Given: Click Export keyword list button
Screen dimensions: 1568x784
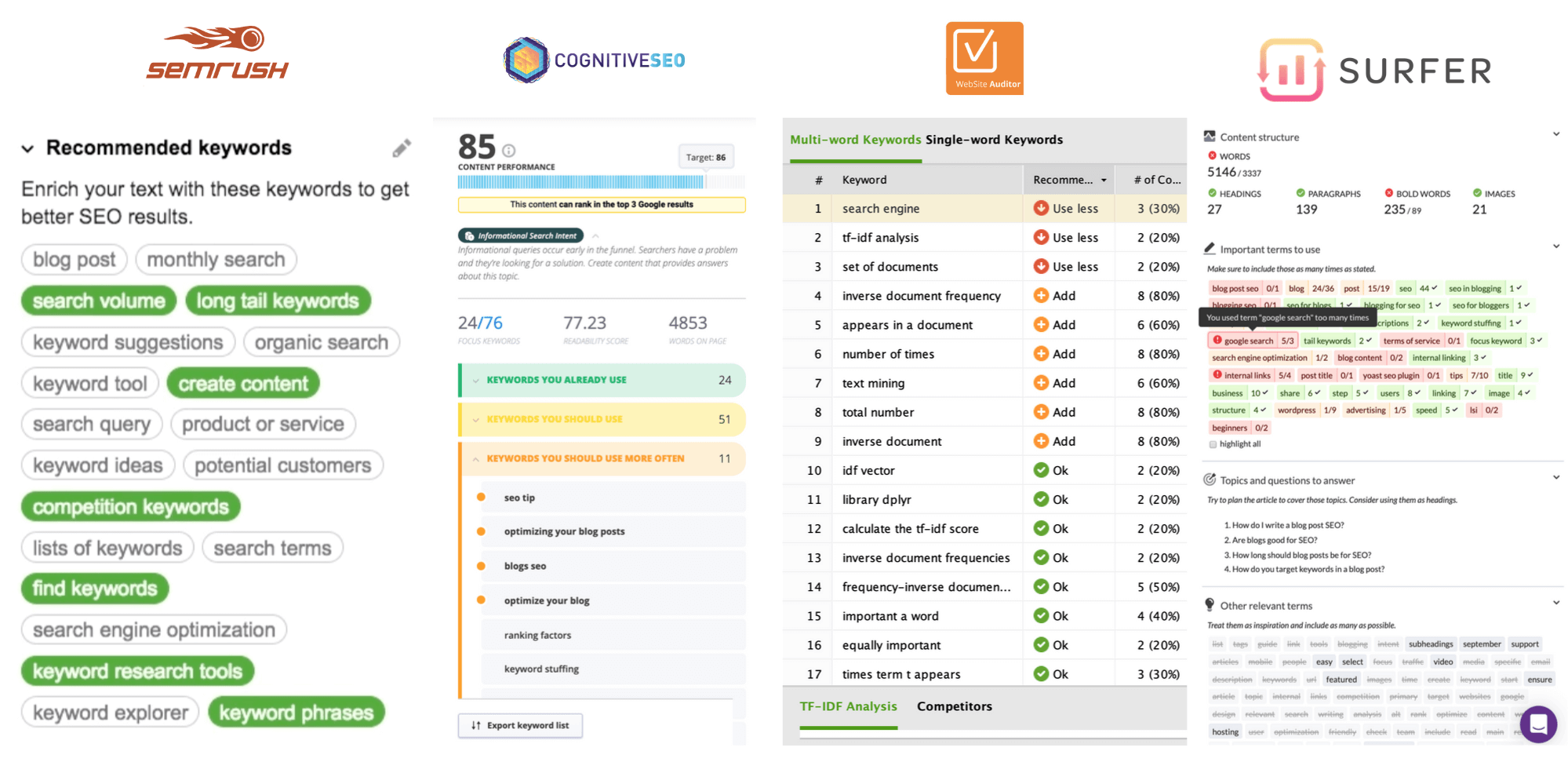Looking at the screenshot, I should [520, 725].
